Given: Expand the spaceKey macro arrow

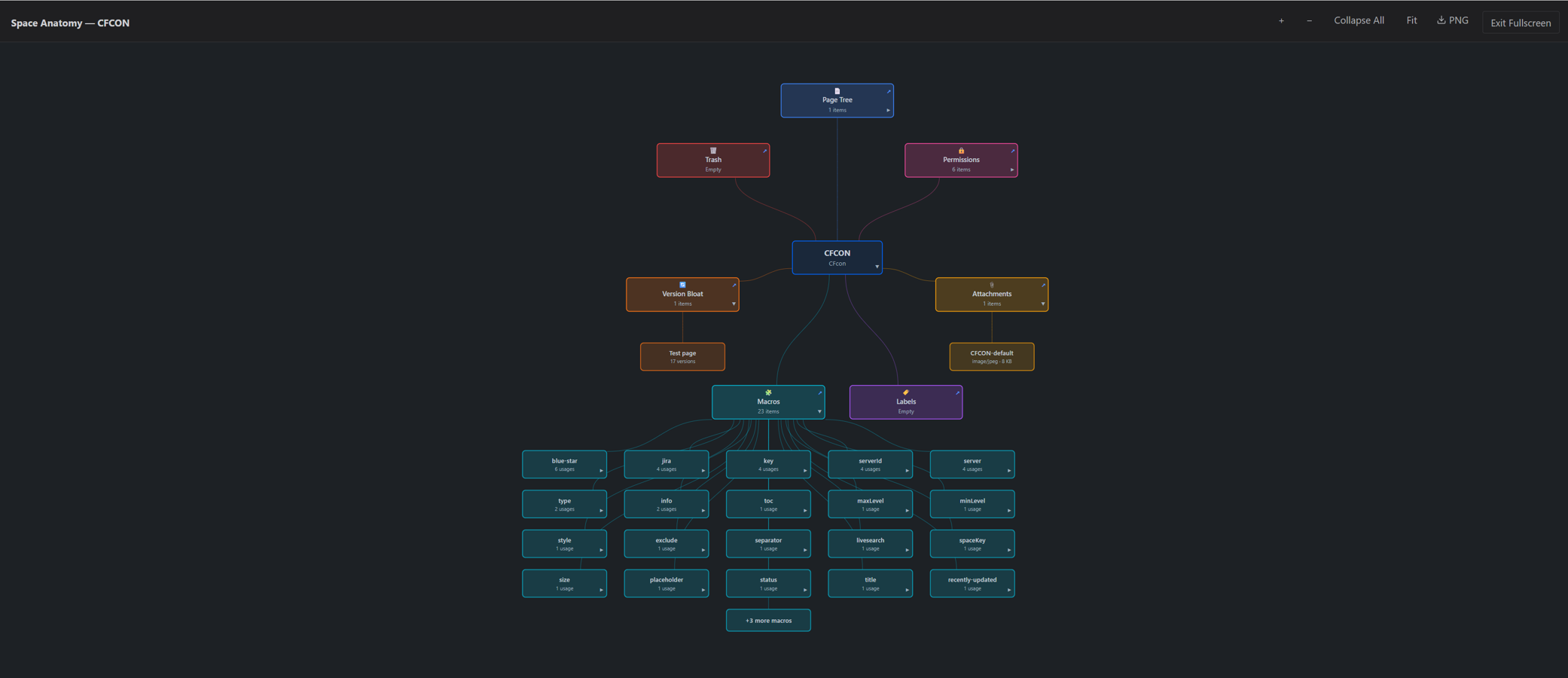Looking at the screenshot, I should [1009, 550].
